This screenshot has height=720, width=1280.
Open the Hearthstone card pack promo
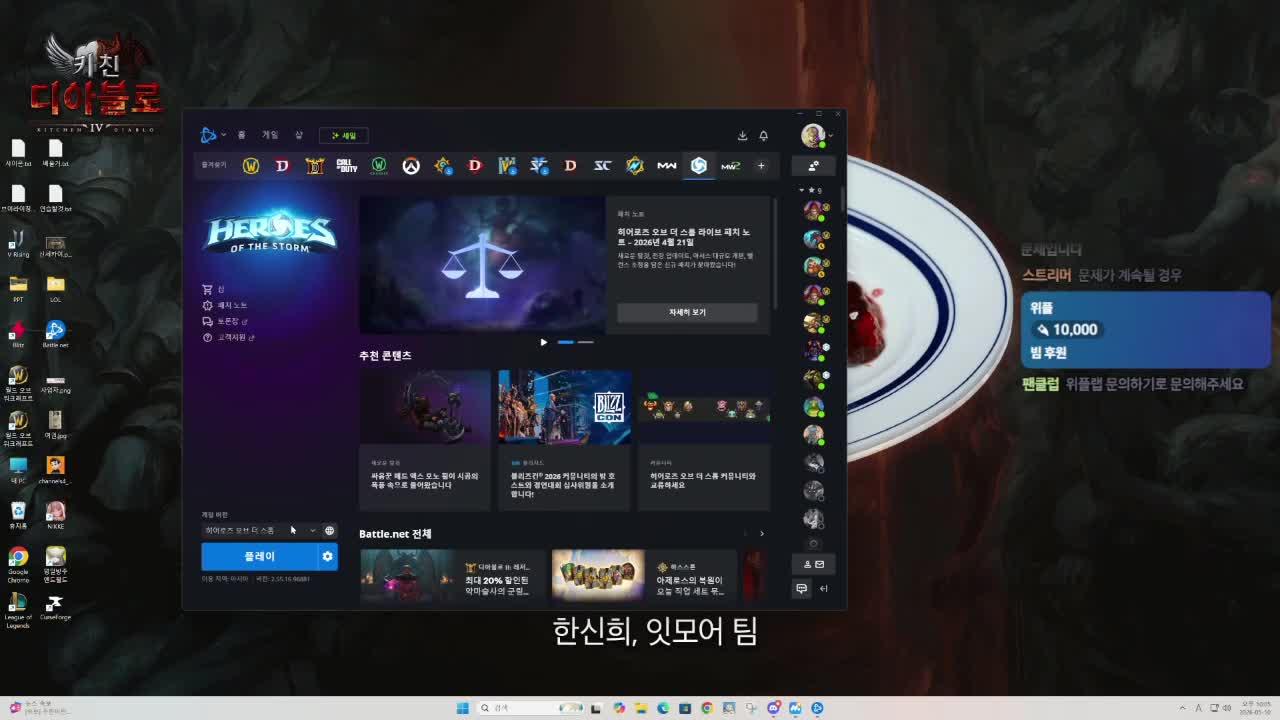pyautogui.click(x=644, y=575)
